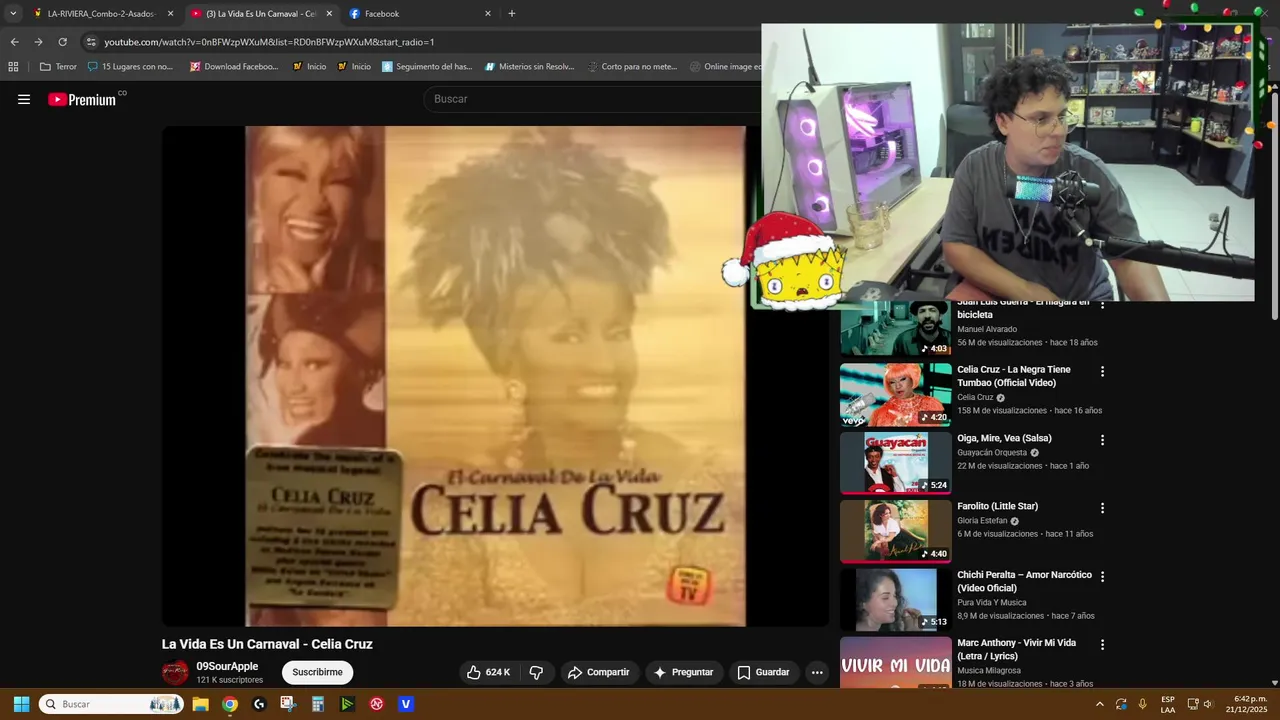Save video with the Guardar button
Screen dimensions: 1280x720
(763, 672)
